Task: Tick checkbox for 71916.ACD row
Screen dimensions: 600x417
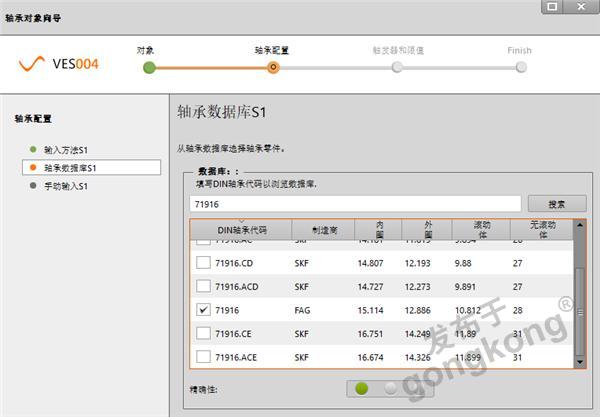Action: click(x=203, y=286)
